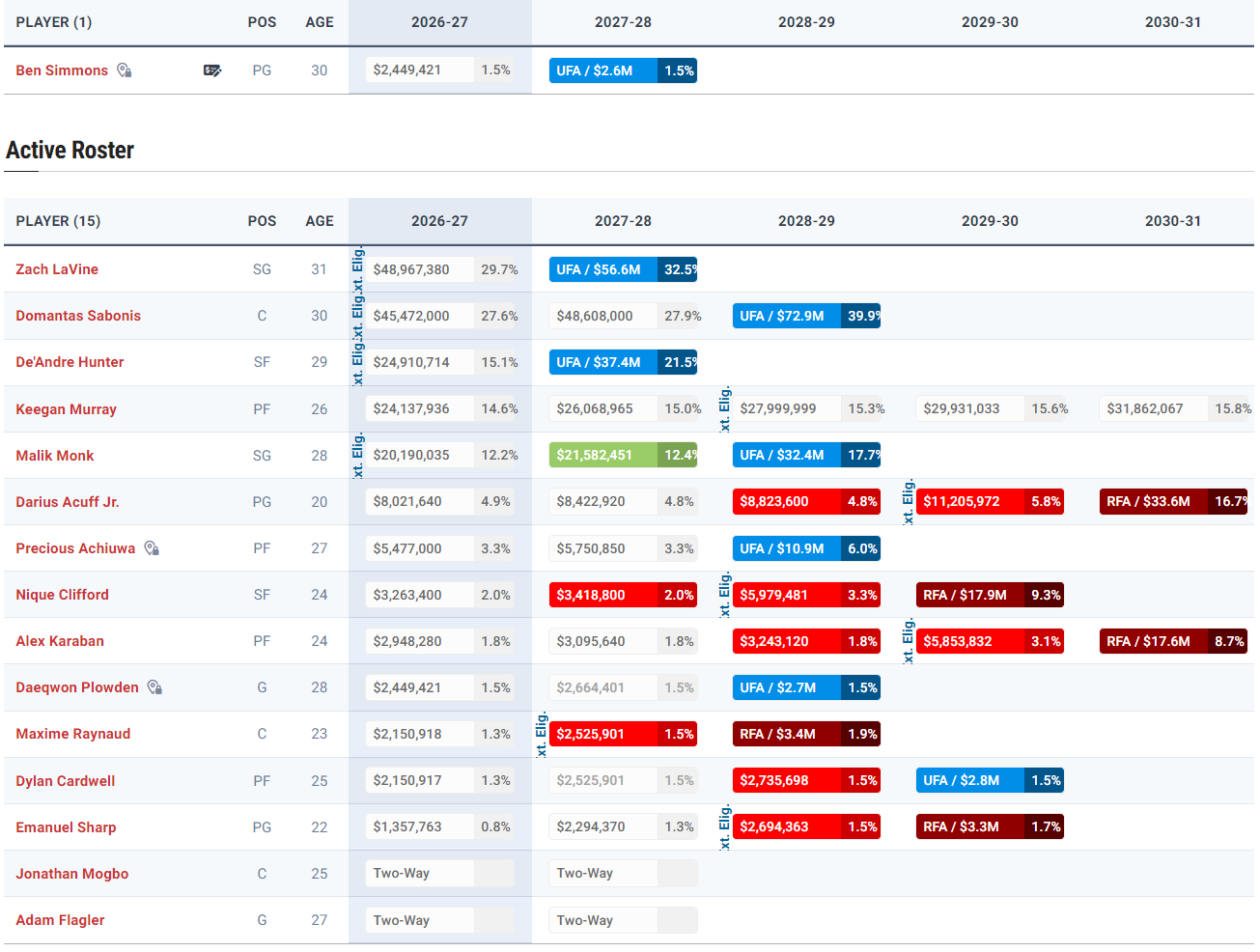The image size is (1260, 952).
Task: Click Malik Monk's green $21,582,451 cell
Action: pos(623,456)
